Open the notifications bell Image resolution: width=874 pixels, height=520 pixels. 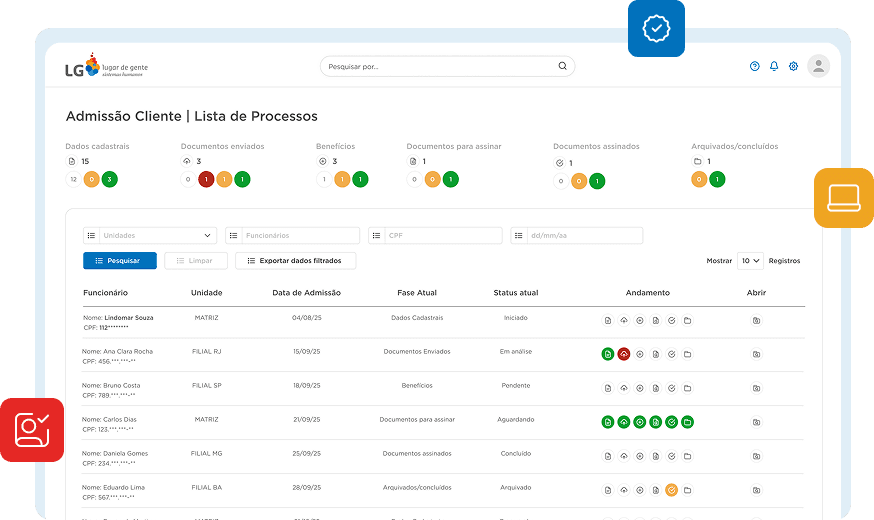pyautogui.click(x=774, y=67)
